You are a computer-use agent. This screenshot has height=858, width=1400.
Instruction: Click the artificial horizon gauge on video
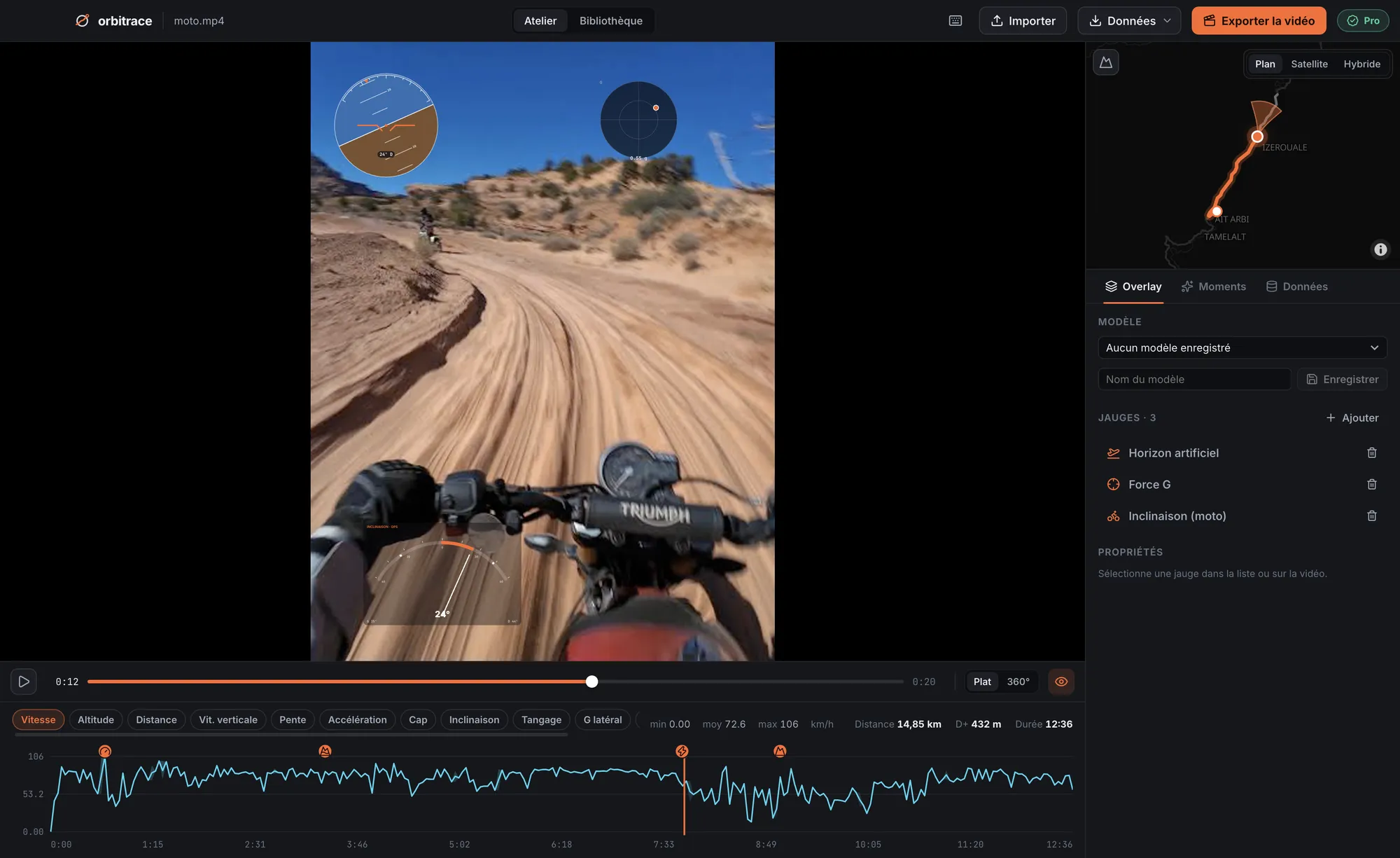coord(386,125)
